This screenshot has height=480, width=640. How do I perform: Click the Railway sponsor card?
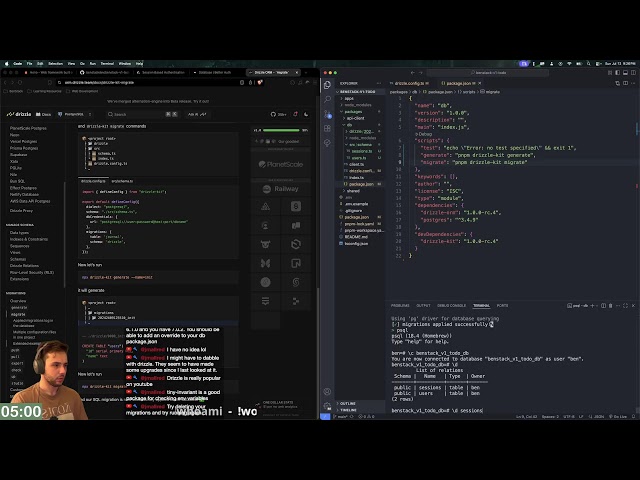pyautogui.click(x=281, y=189)
